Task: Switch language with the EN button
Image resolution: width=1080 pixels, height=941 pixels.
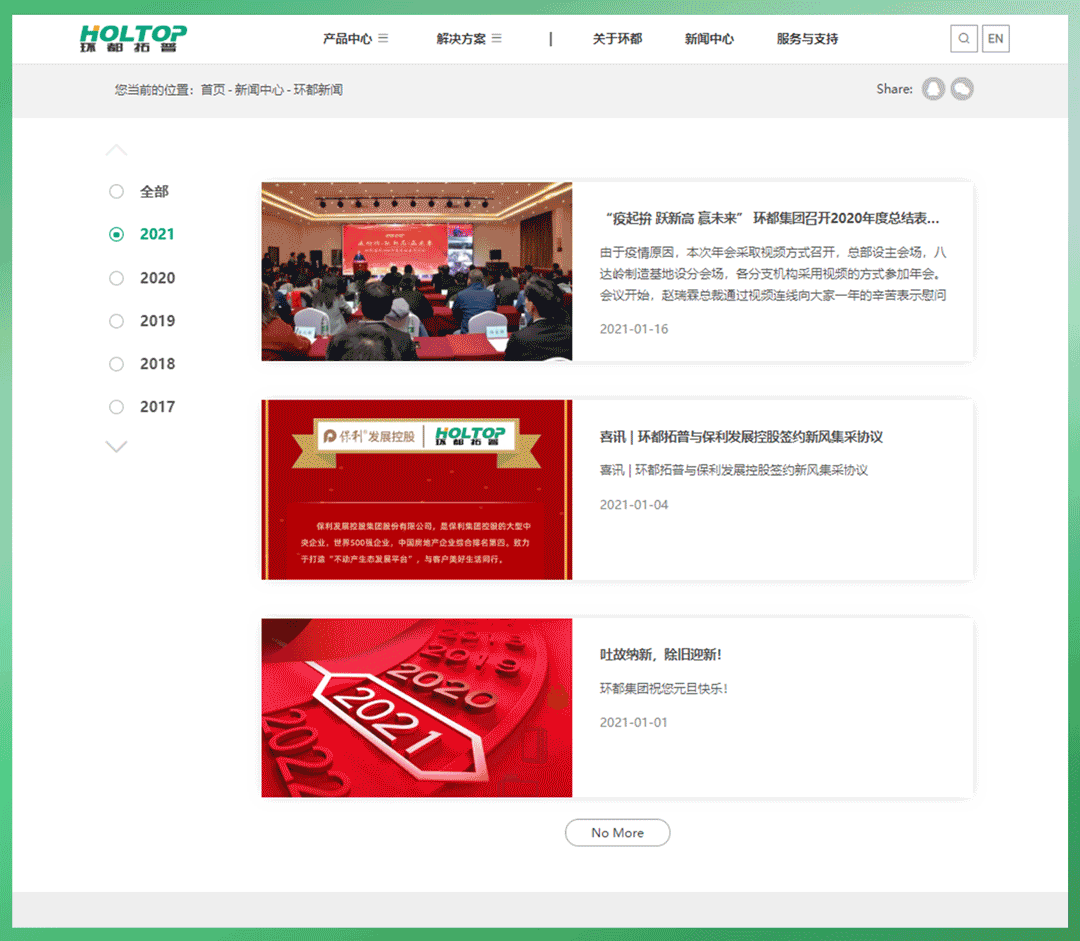Action: pos(995,39)
